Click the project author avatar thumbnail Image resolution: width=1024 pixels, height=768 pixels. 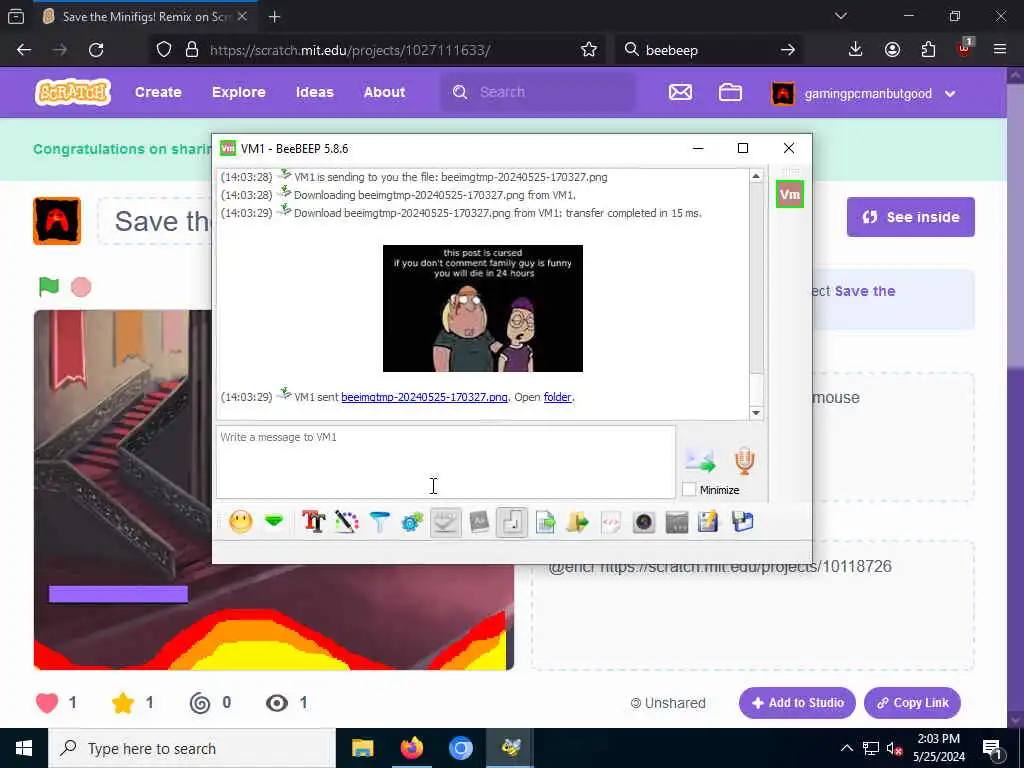57,221
